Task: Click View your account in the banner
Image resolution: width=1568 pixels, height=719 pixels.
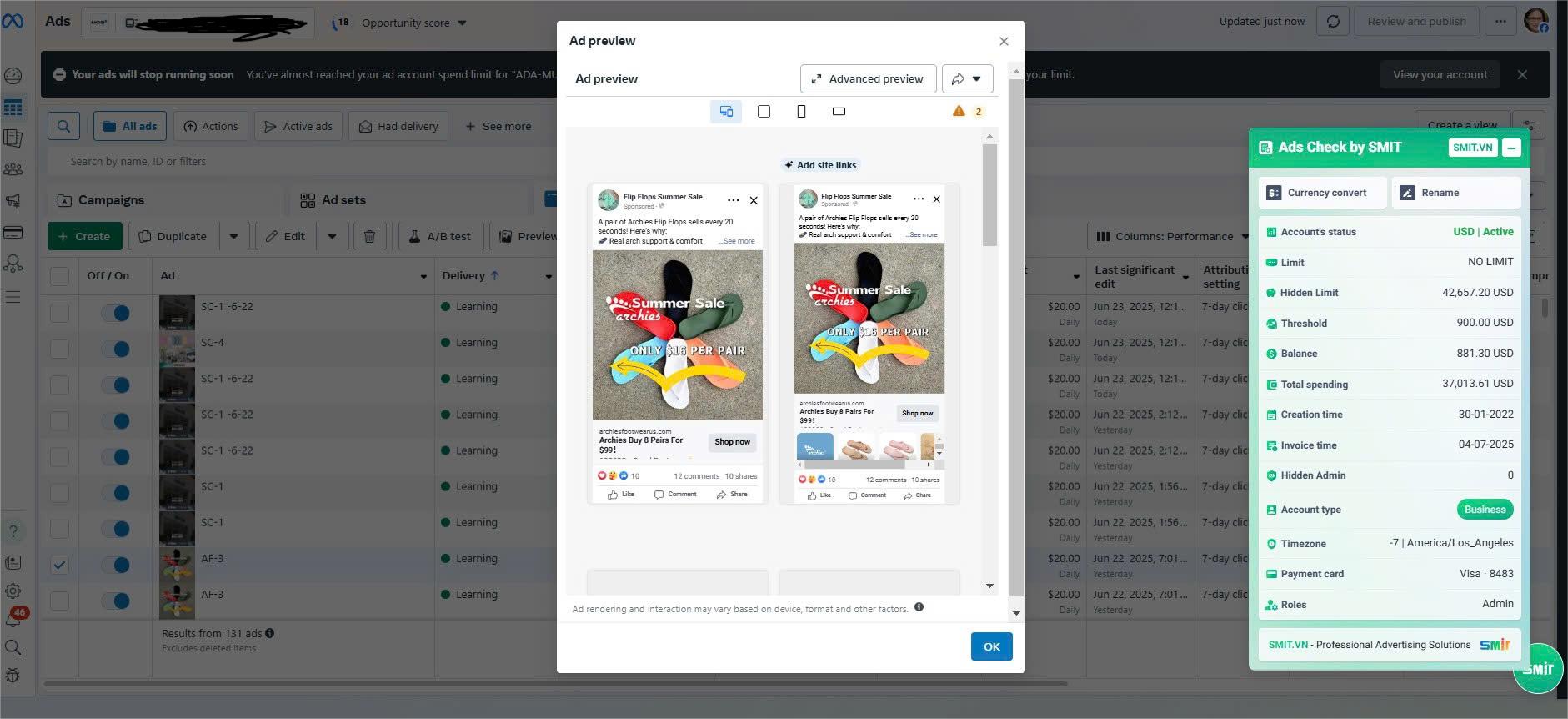Action: pyautogui.click(x=1440, y=74)
